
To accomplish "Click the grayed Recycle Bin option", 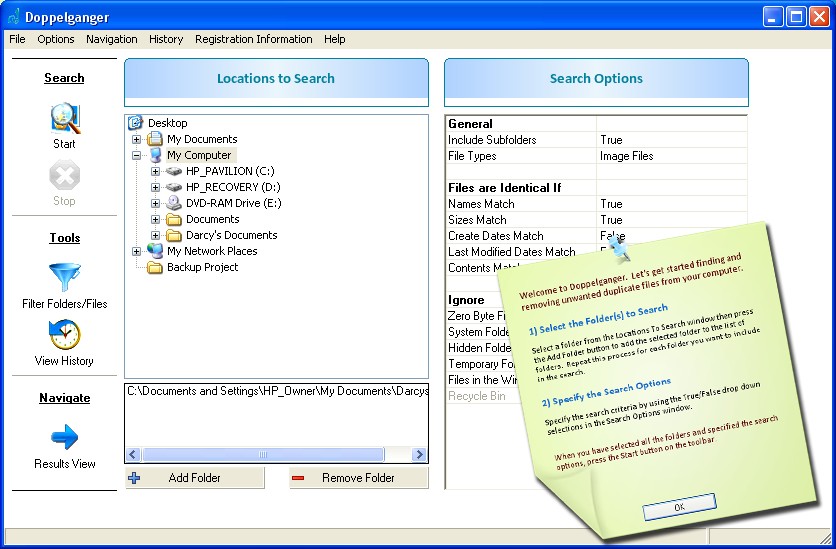I will tap(477, 396).
